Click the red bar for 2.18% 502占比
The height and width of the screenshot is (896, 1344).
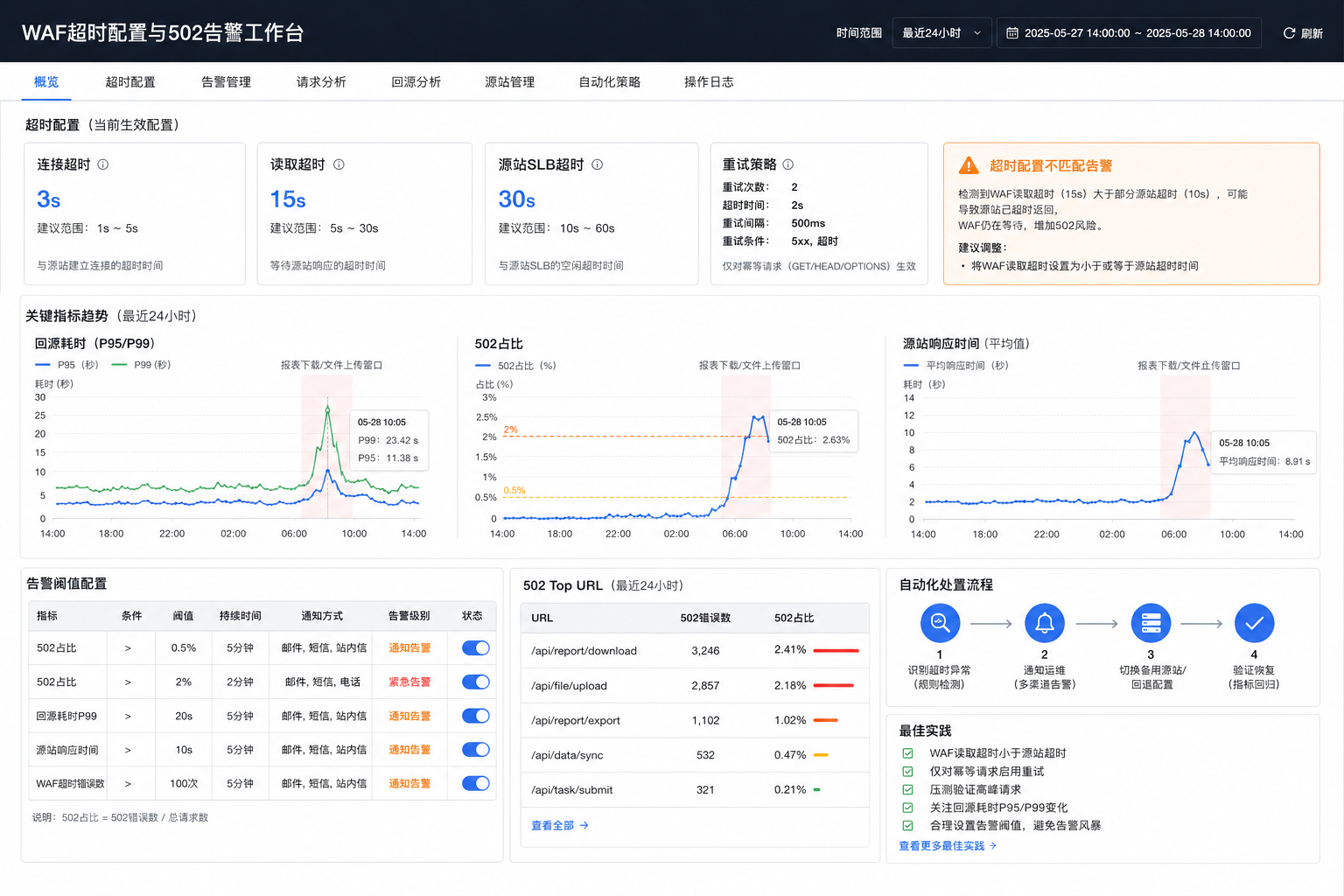pos(834,685)
